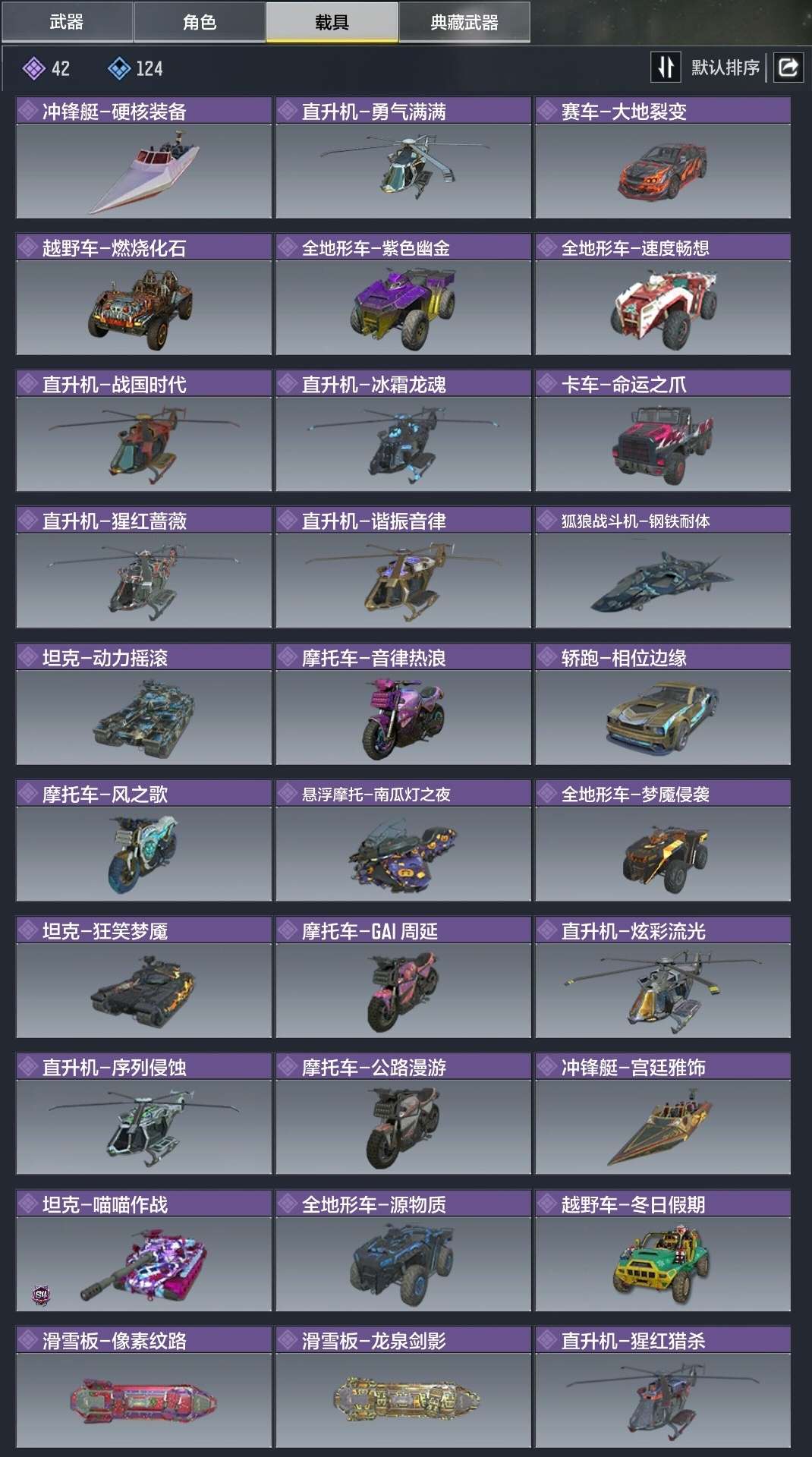812x1457 pixels.
Task: Select the 悬浮摩托-南瓜灯之夜 hover bike
Action: 403,854
